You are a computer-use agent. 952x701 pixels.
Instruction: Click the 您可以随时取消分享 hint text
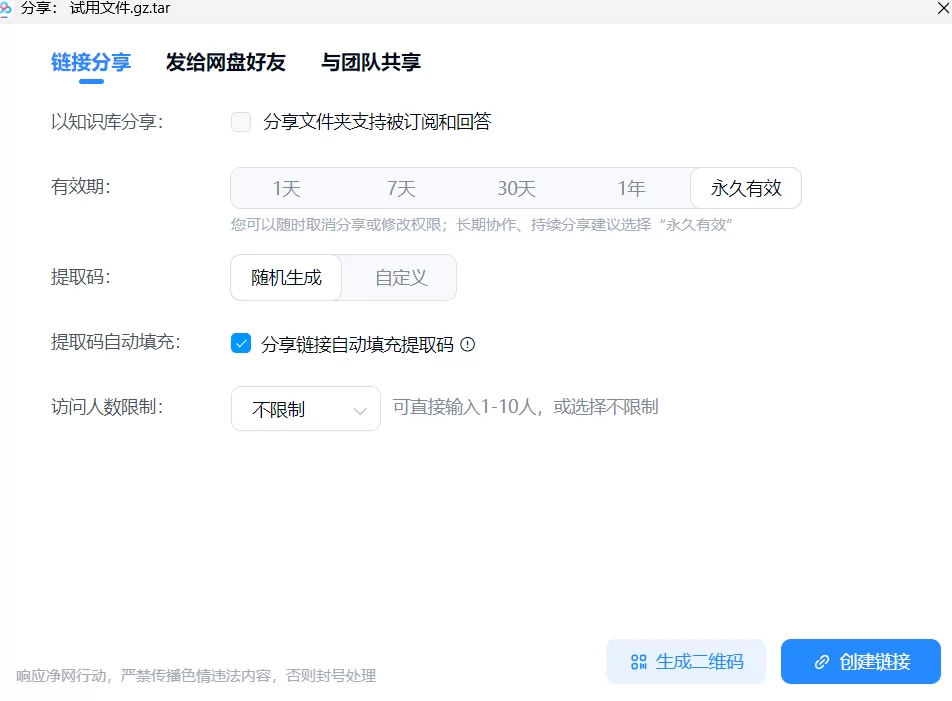click(481, 225)
